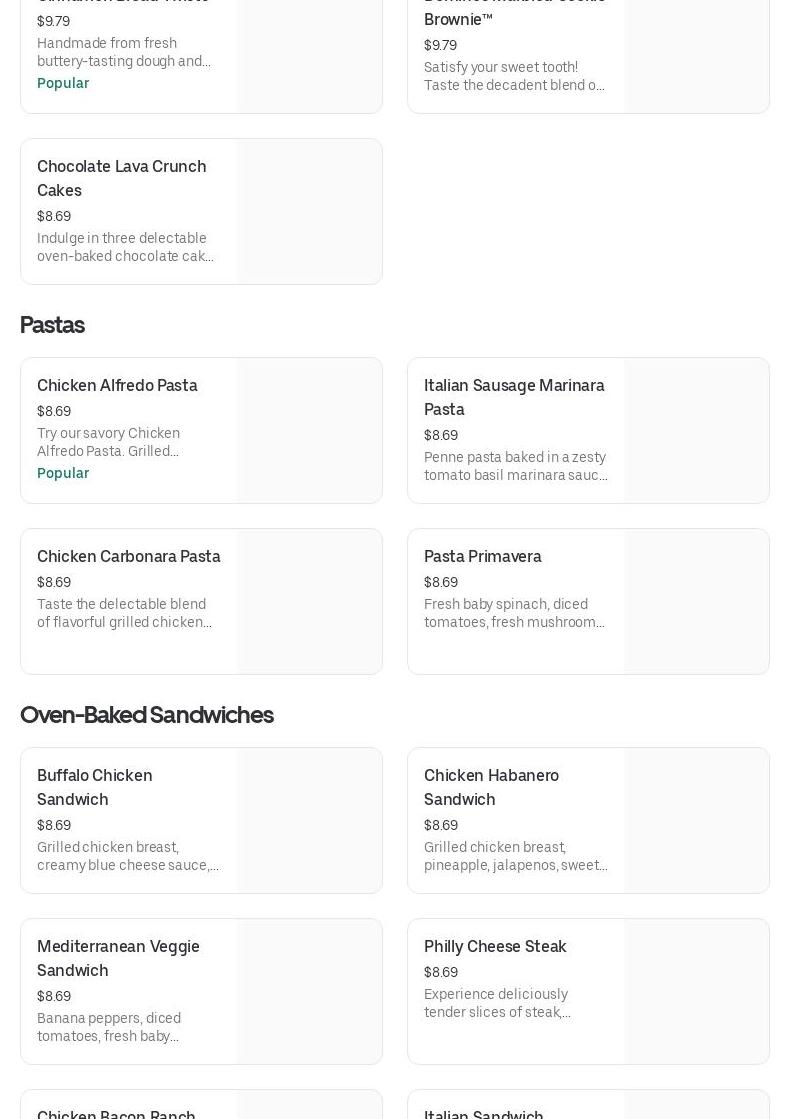Open Mediterranean Veggie Sandwich item
The image size is (804, 1119).
(118, 958)
